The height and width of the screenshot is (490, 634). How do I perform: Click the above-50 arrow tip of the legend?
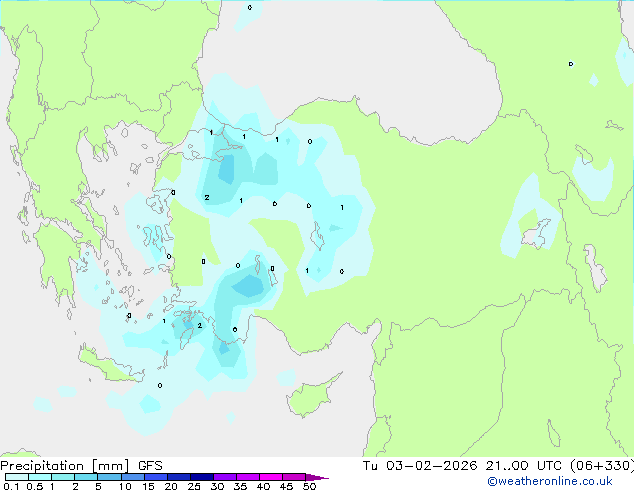tap(317, 477)
